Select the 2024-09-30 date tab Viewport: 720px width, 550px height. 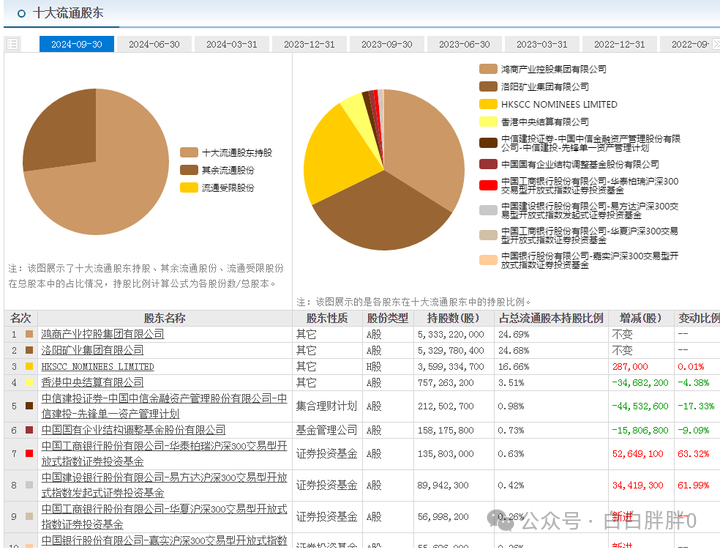[x=77, y=44]
